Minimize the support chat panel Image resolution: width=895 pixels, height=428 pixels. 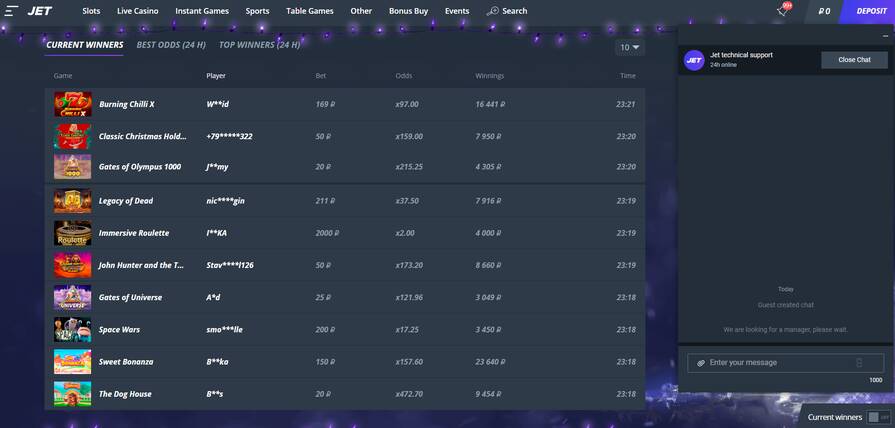tap(884, 36)
